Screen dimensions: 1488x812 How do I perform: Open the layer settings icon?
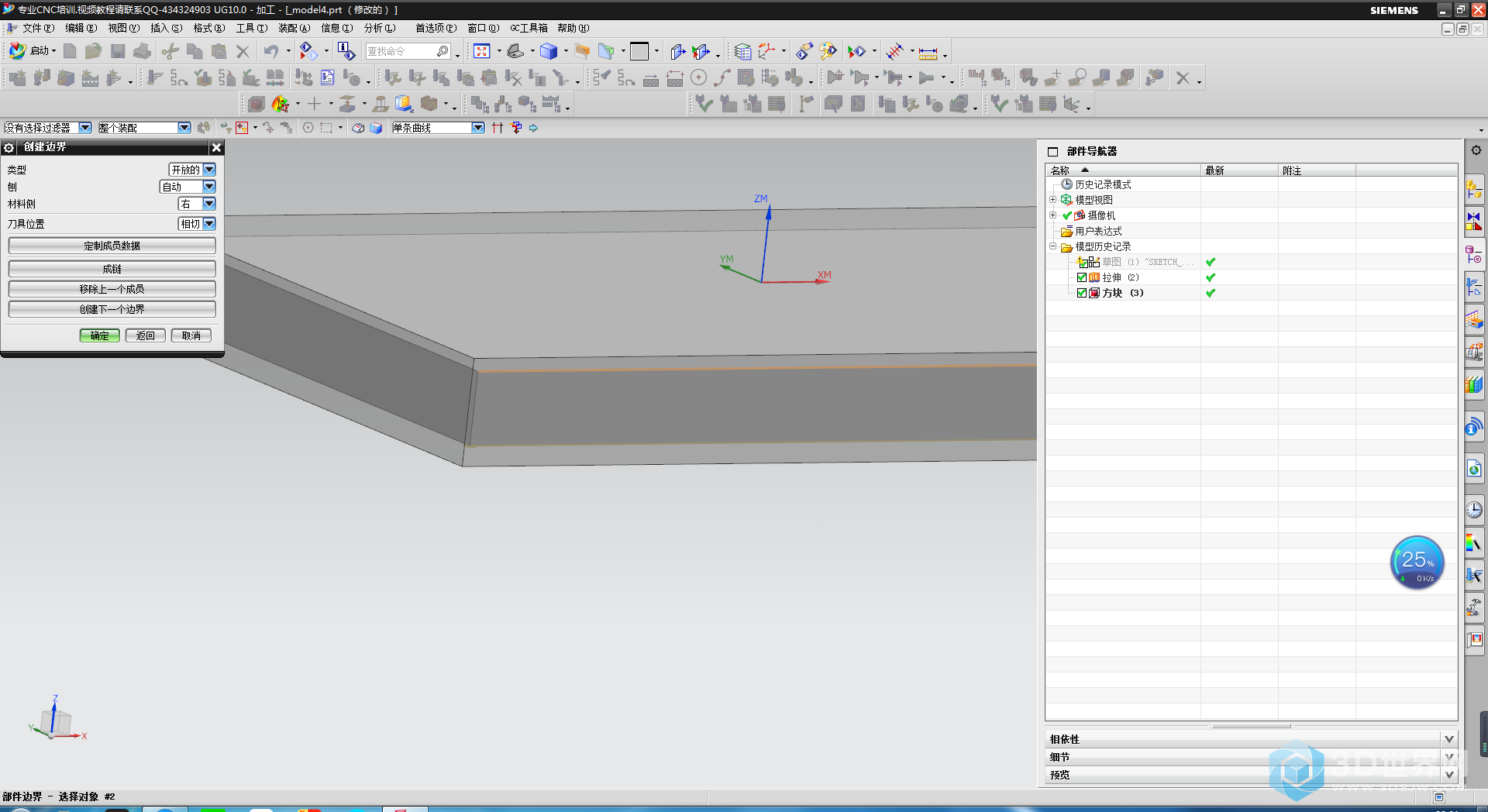[742, 51]
